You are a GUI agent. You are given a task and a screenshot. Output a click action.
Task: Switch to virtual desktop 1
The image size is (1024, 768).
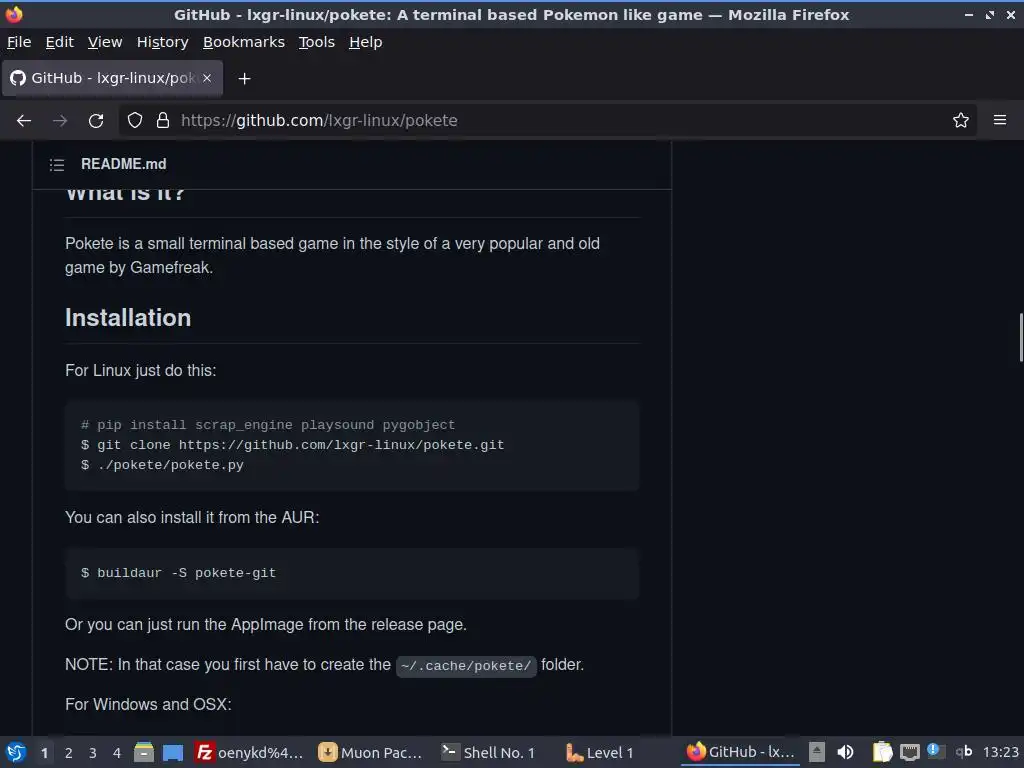pos(44,752)
